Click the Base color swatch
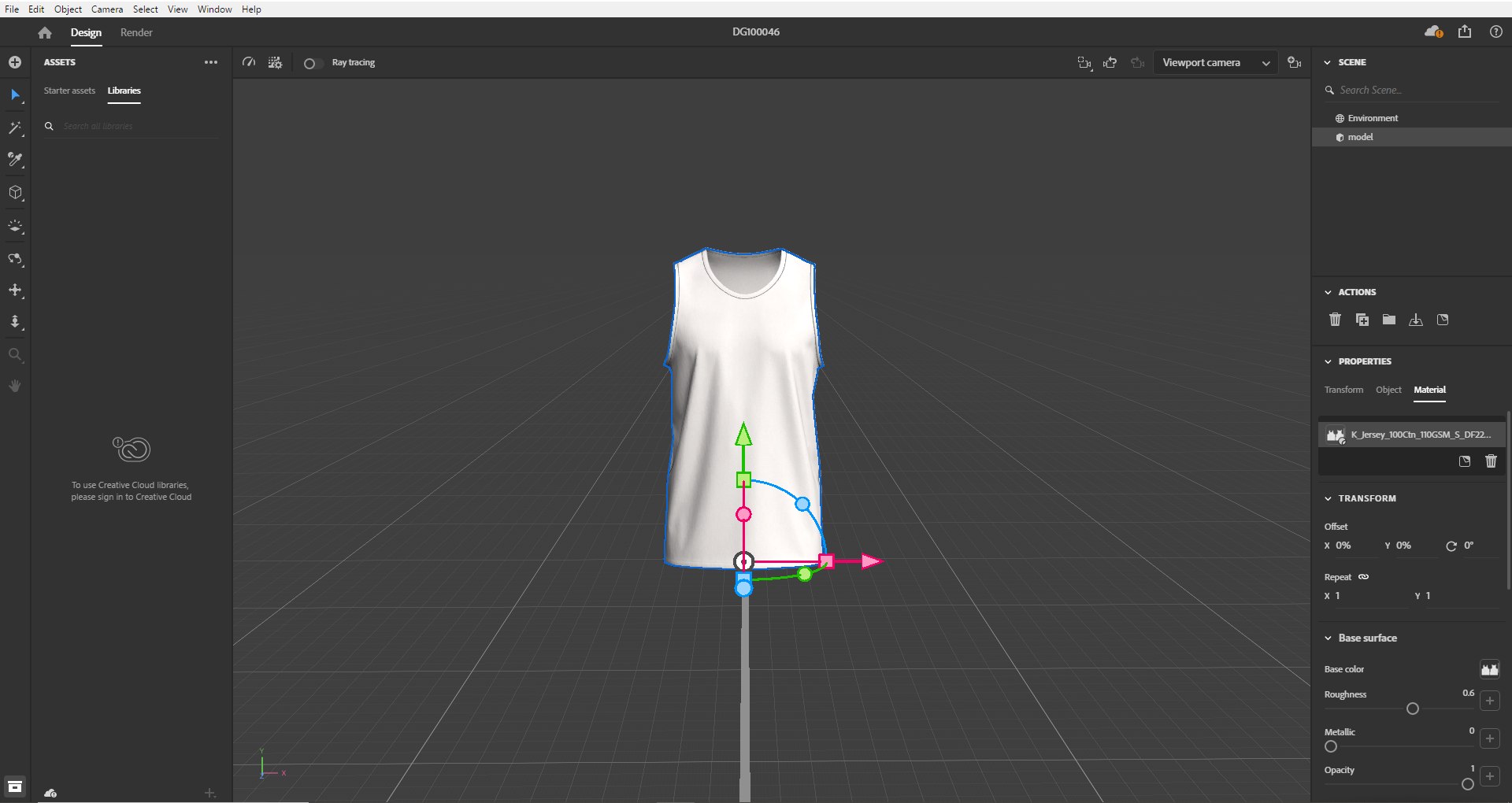This screenshot has width=1512, height=803. 1490,669
